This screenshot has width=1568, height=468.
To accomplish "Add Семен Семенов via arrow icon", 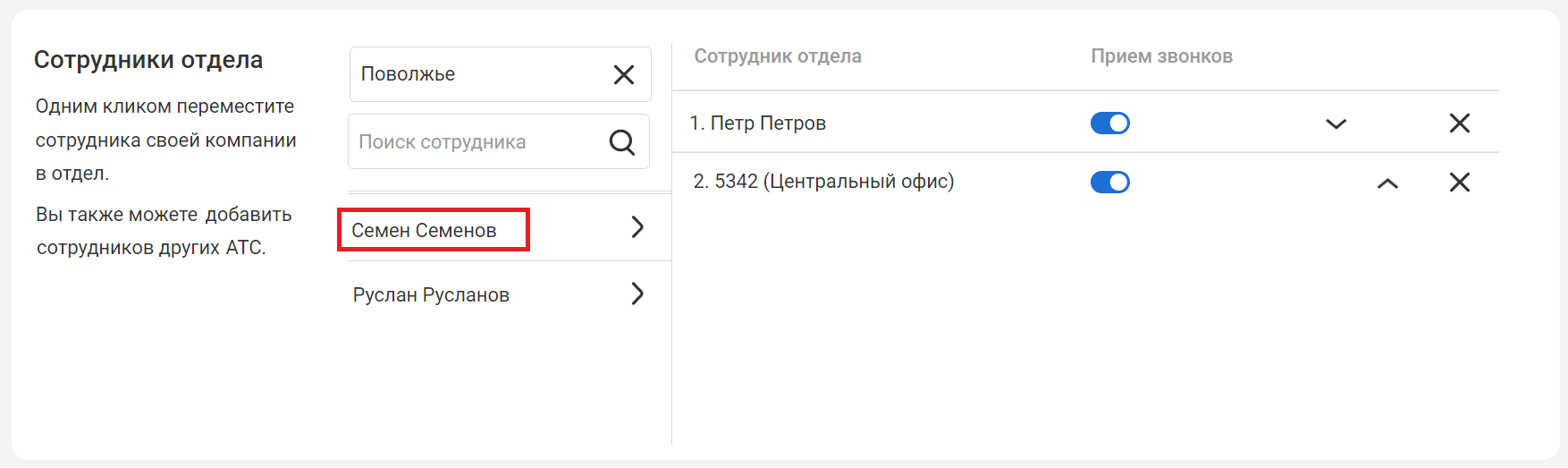I will tap(637, 227).
